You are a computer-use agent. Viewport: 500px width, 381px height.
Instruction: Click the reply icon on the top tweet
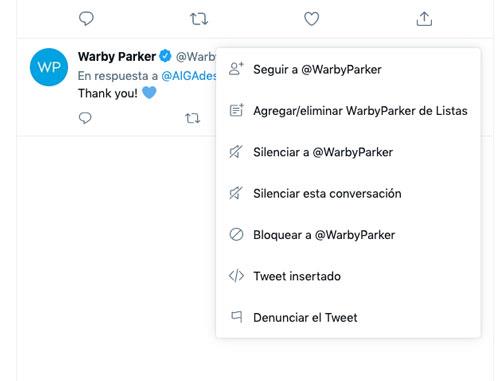pos(86,19)
